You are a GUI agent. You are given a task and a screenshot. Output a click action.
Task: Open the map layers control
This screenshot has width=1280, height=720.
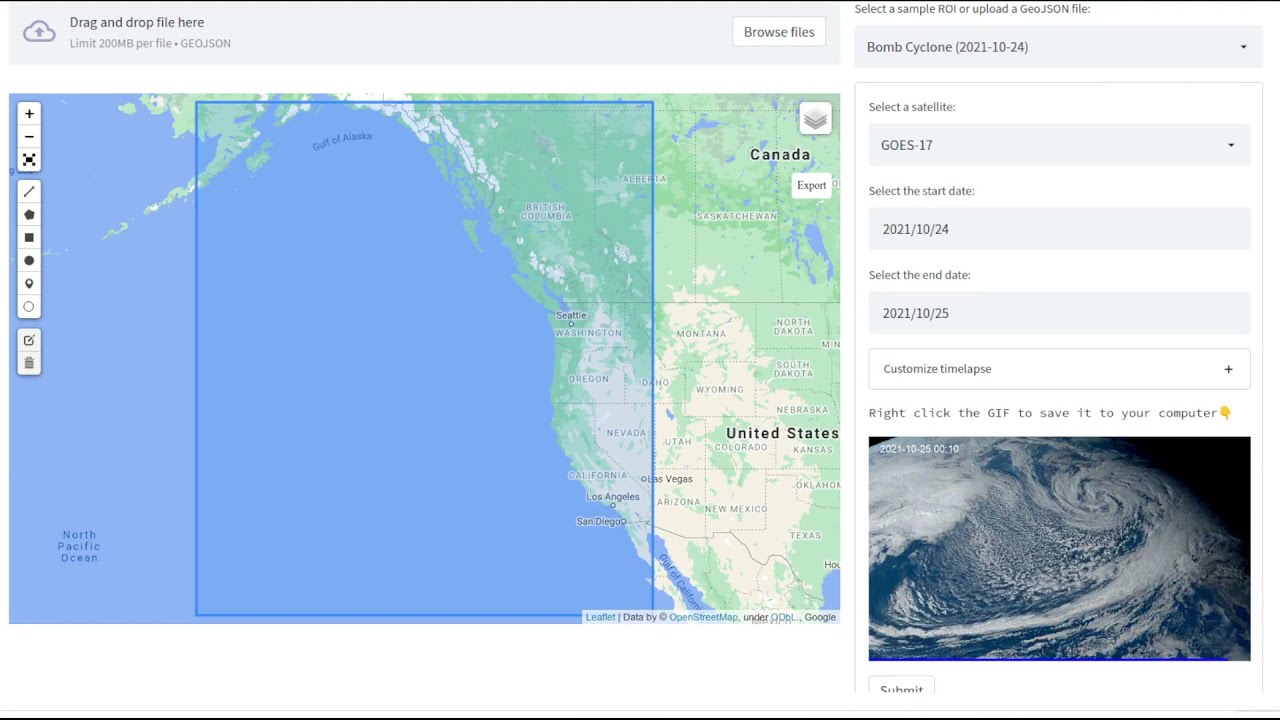(x=815, y=120)
